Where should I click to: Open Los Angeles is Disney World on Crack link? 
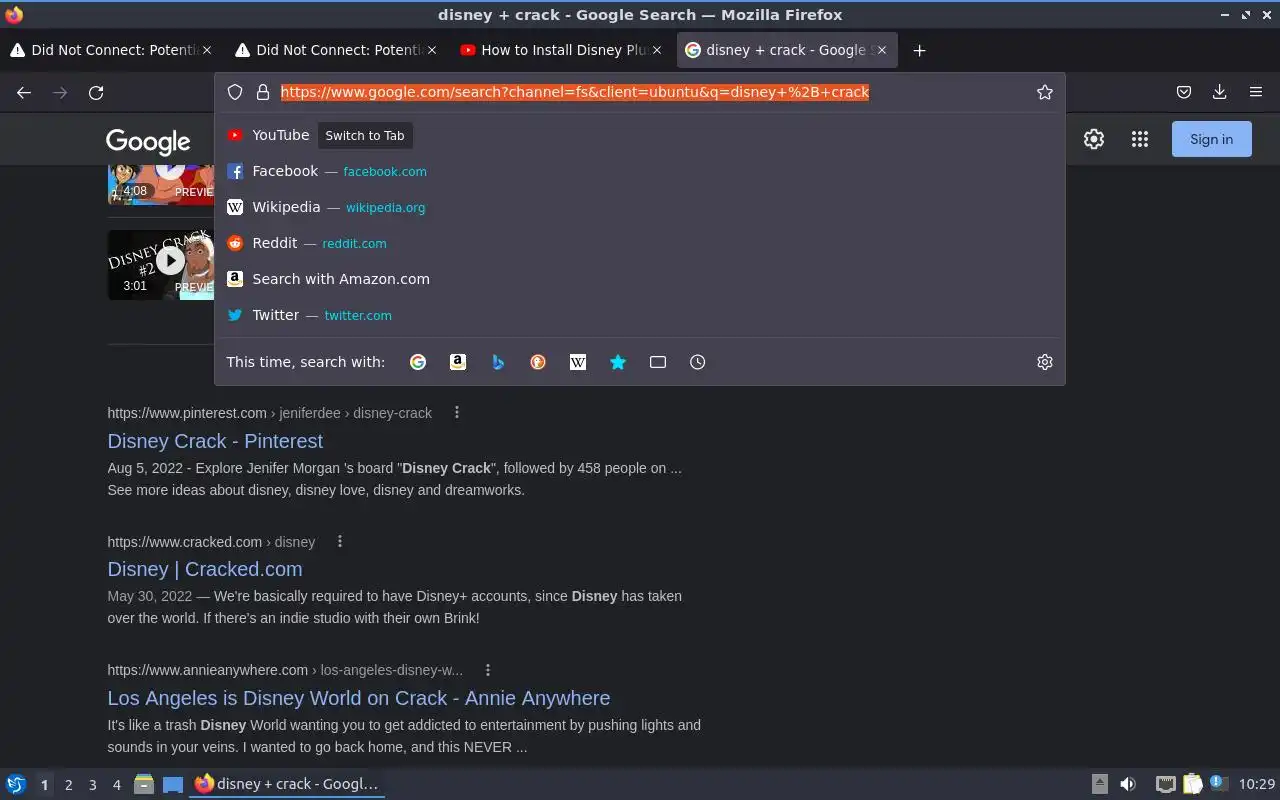(358, 698)
